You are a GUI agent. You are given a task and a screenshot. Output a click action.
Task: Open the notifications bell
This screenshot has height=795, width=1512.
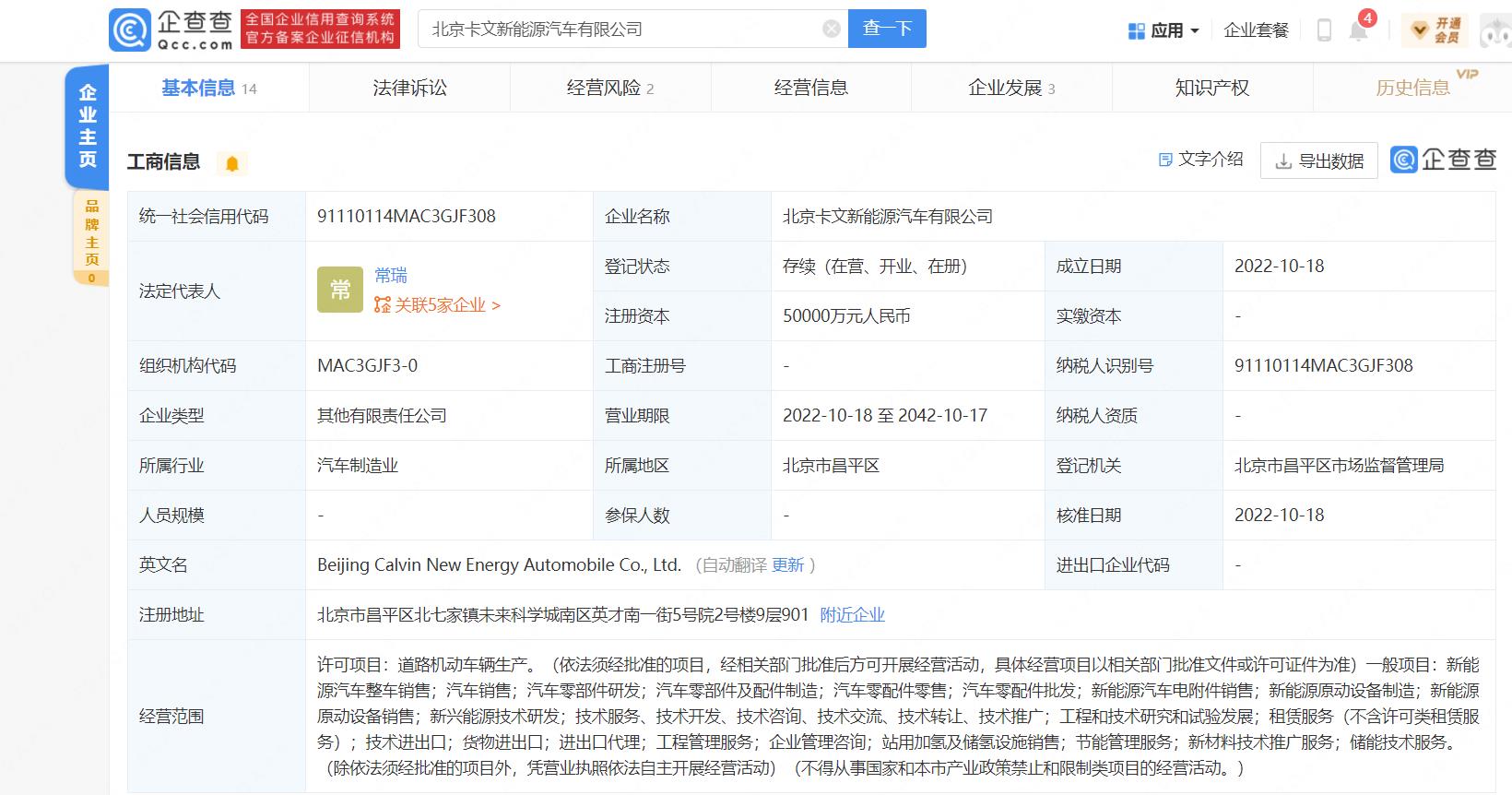(1358, 30)
